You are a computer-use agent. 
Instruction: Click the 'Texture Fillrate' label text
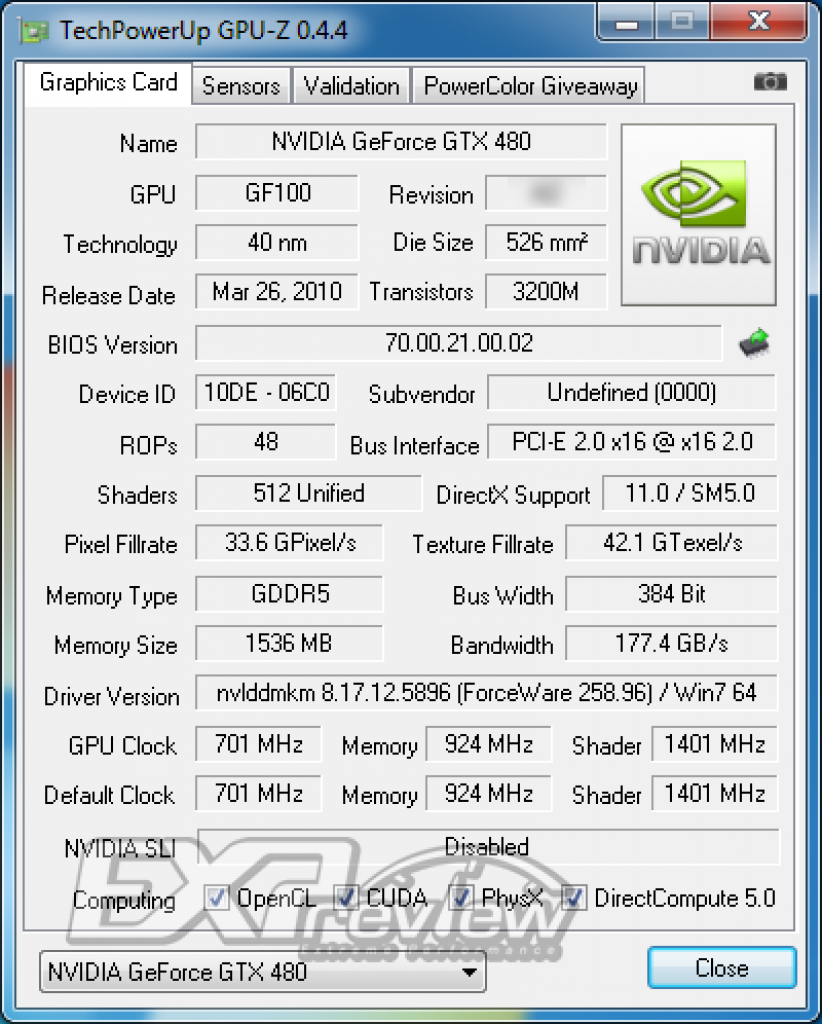click(482, 545)
